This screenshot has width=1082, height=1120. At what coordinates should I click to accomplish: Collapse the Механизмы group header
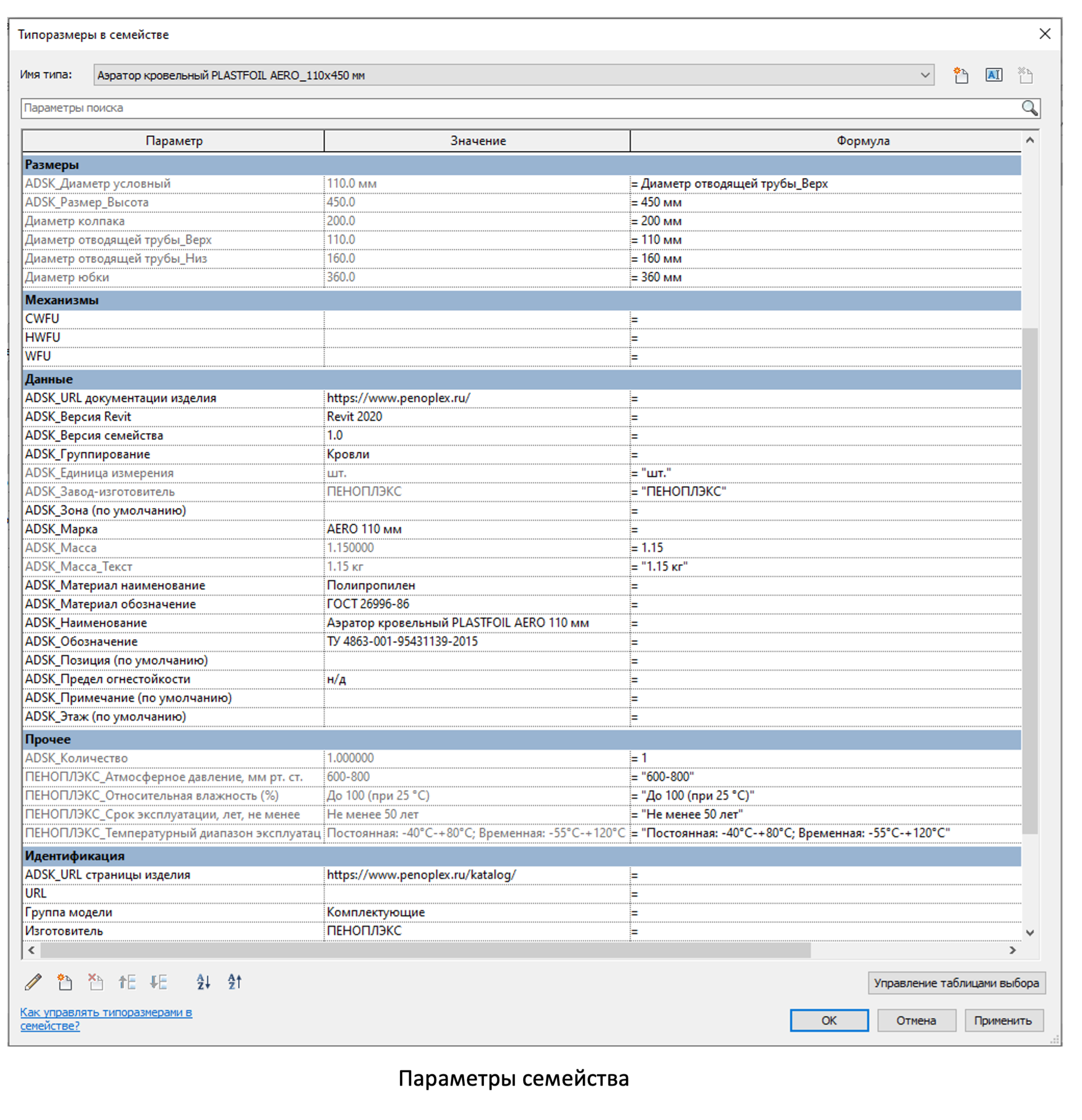coord(522,301)
